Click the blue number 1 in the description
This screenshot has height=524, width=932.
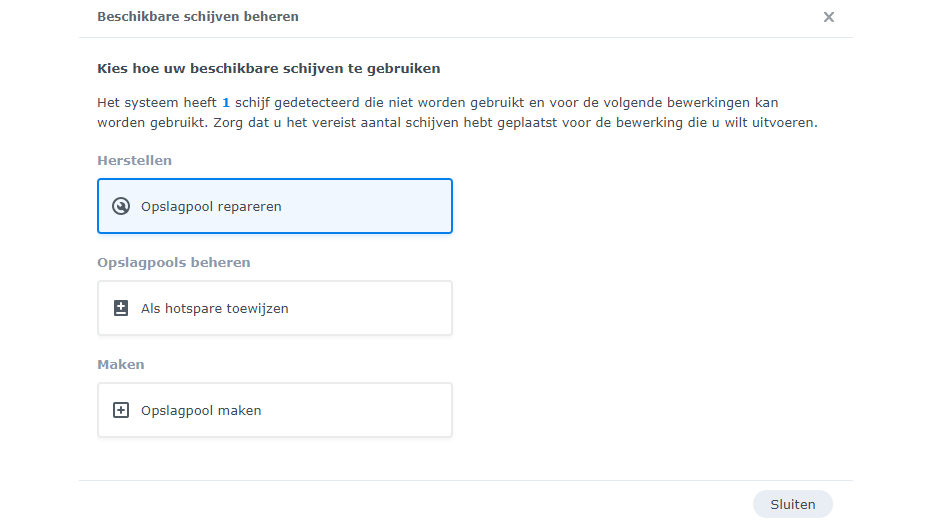226,103
